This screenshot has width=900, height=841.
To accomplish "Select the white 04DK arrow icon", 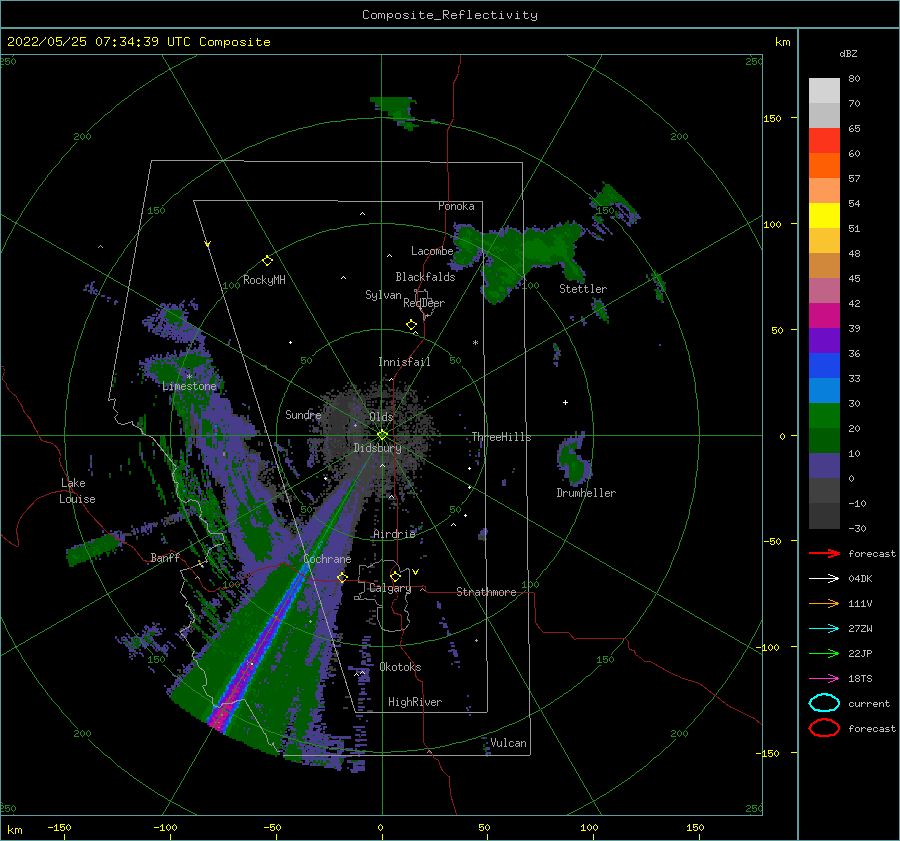I will tap(824, 578).
